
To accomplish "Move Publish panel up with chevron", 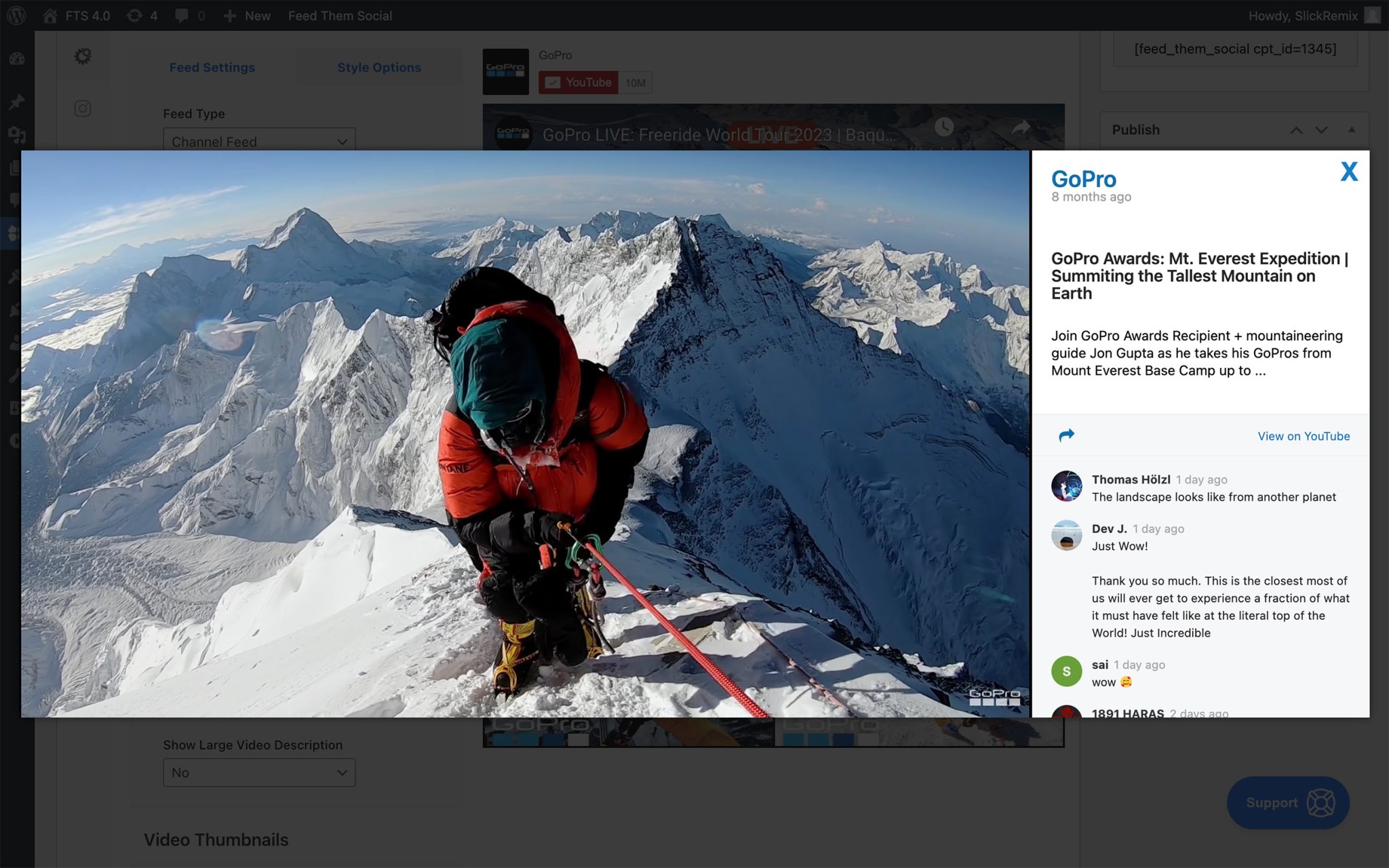I will [1295, 130].
